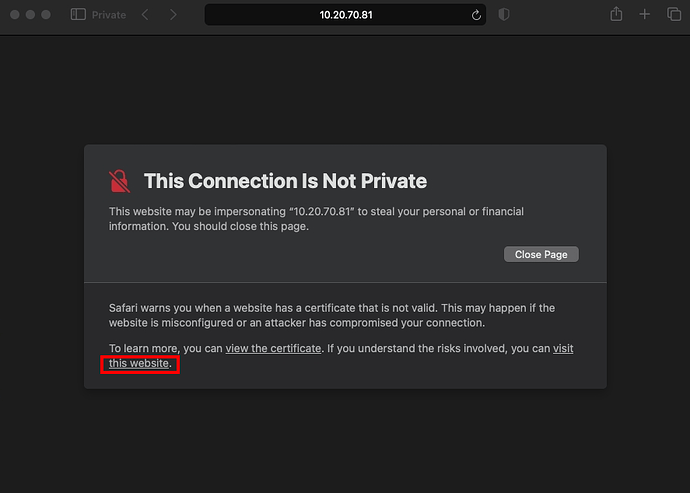Click the Private browsing label
The width and height of the screenshot is (690, 493).
[109, 15]
